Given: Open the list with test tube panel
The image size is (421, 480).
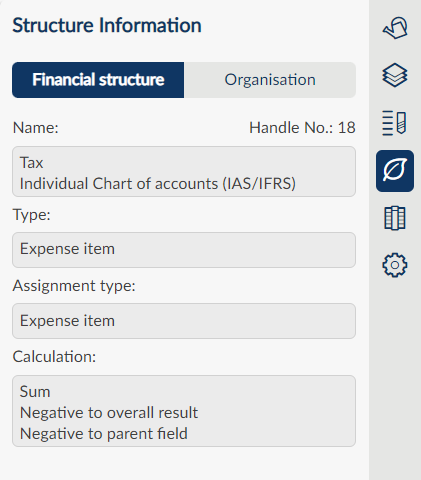Looking at the screenshot, I should click(394, 123).
